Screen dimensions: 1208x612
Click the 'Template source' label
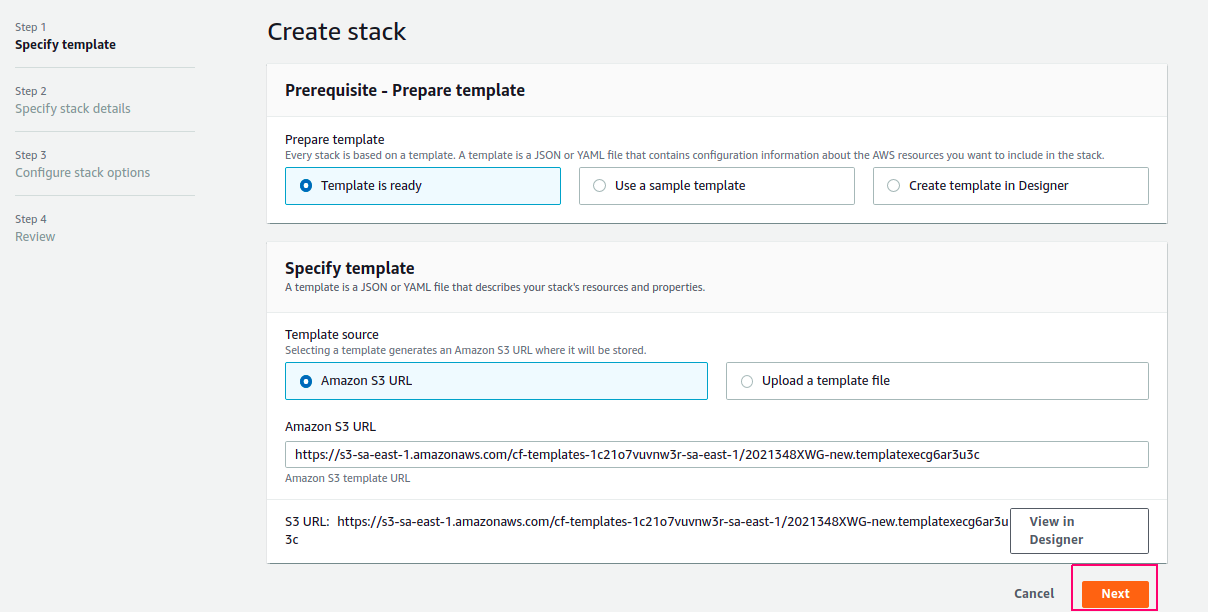(332, 334)
